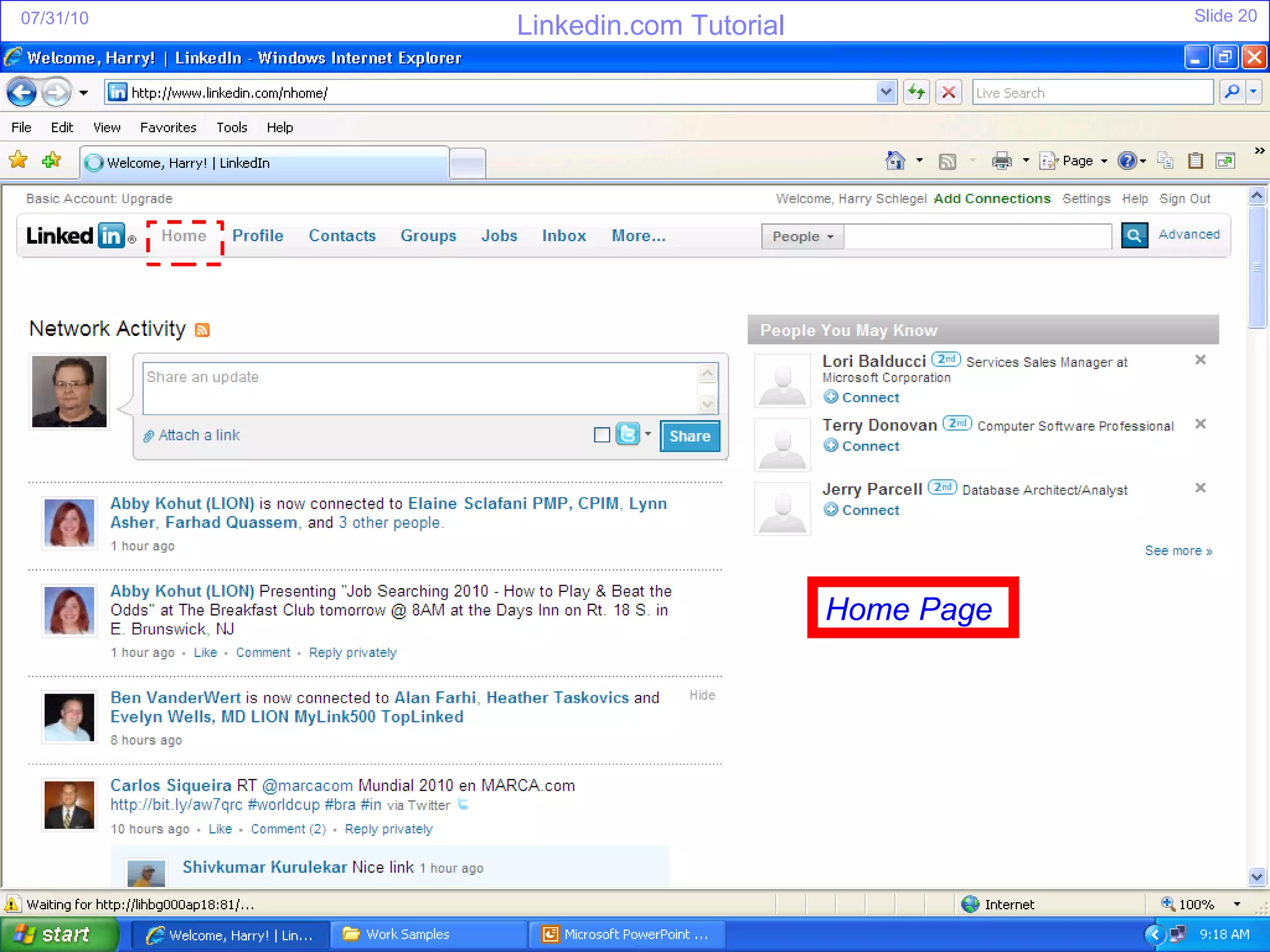Click the Stop loading red X icon
Screen dimensions: 1270x952
coord(948,93)
